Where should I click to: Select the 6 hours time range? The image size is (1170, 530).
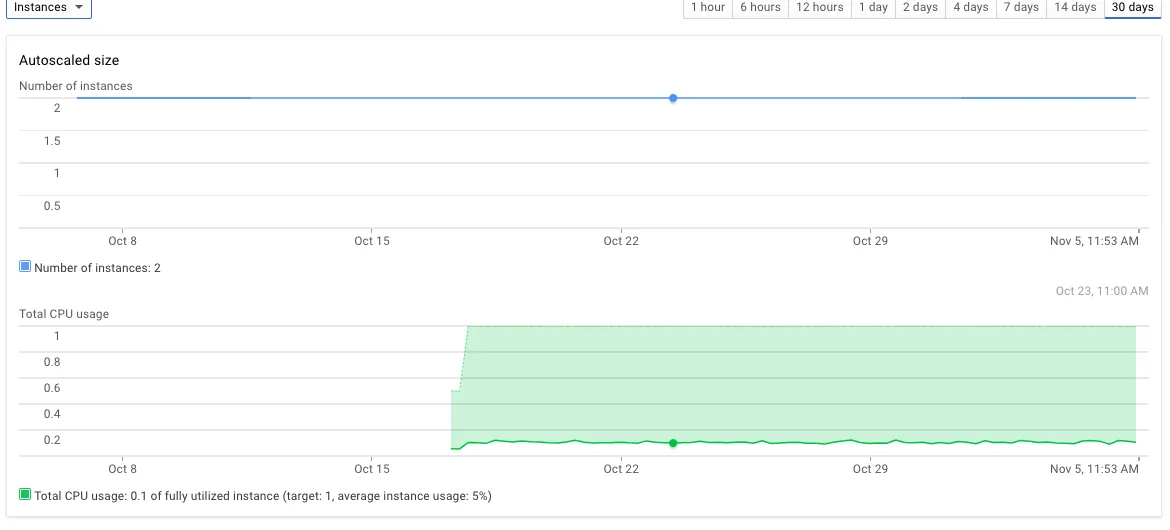[760, 7]
